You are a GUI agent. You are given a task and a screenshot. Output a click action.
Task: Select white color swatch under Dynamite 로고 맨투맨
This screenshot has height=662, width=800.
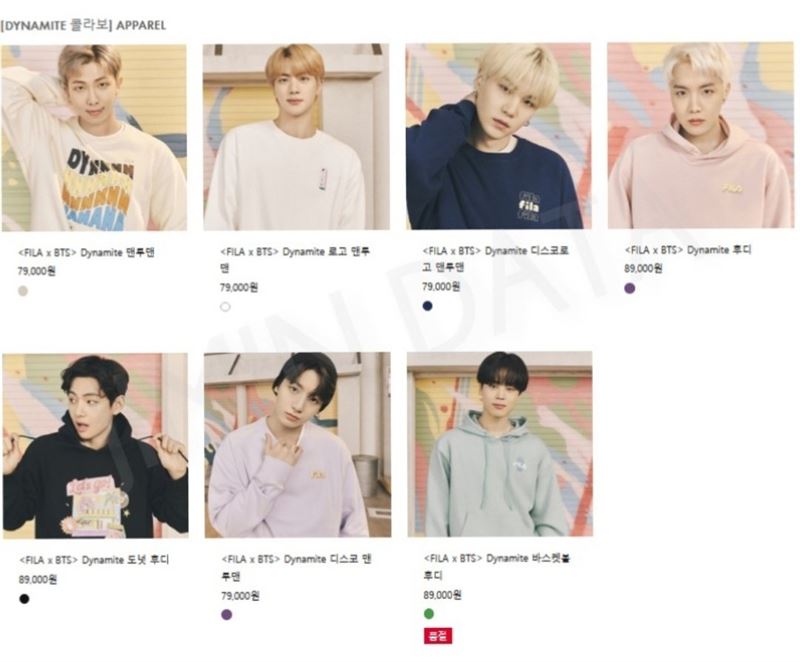225,307
